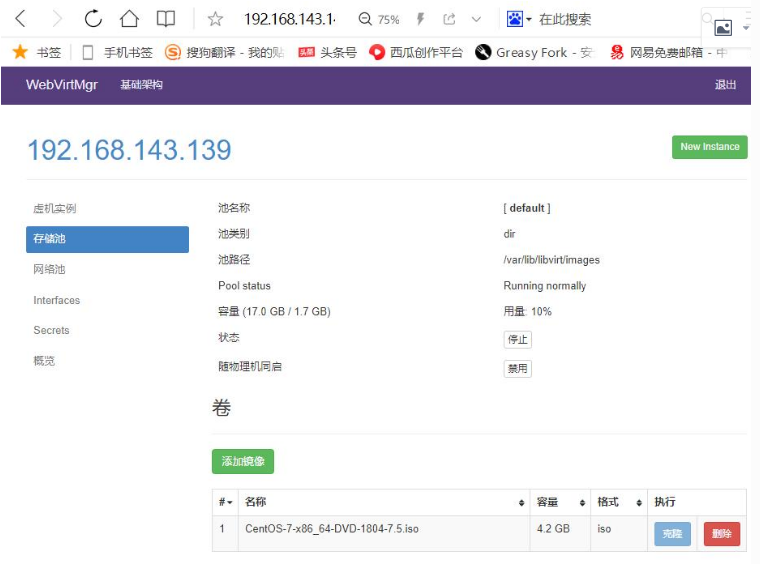This screenshot has width=760, height=564.
Task: Open the 网易免费邮箱 bookmark
Action: [x=669, y=52]
